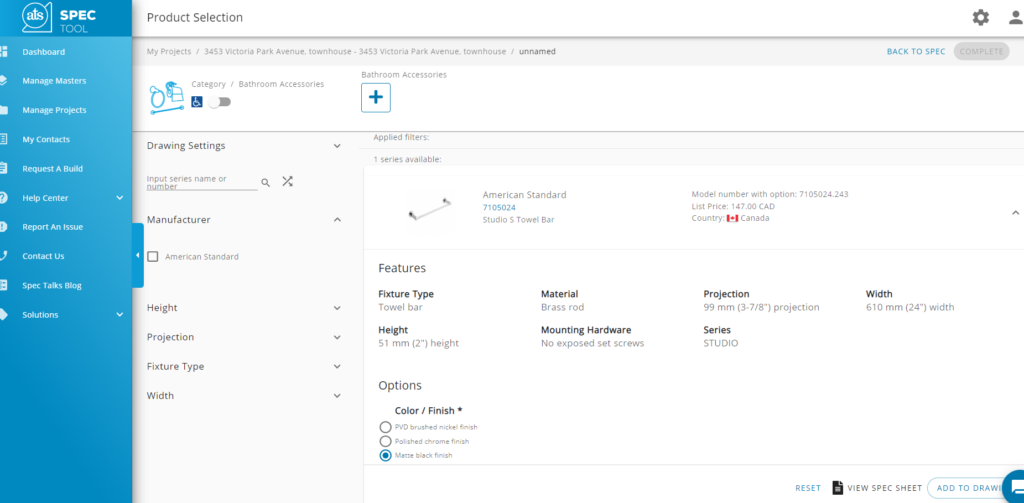Toggle the accessibility filter switch
Image resolution: width=1024 pixels, height=503 pixels.
tap(219, 102)
